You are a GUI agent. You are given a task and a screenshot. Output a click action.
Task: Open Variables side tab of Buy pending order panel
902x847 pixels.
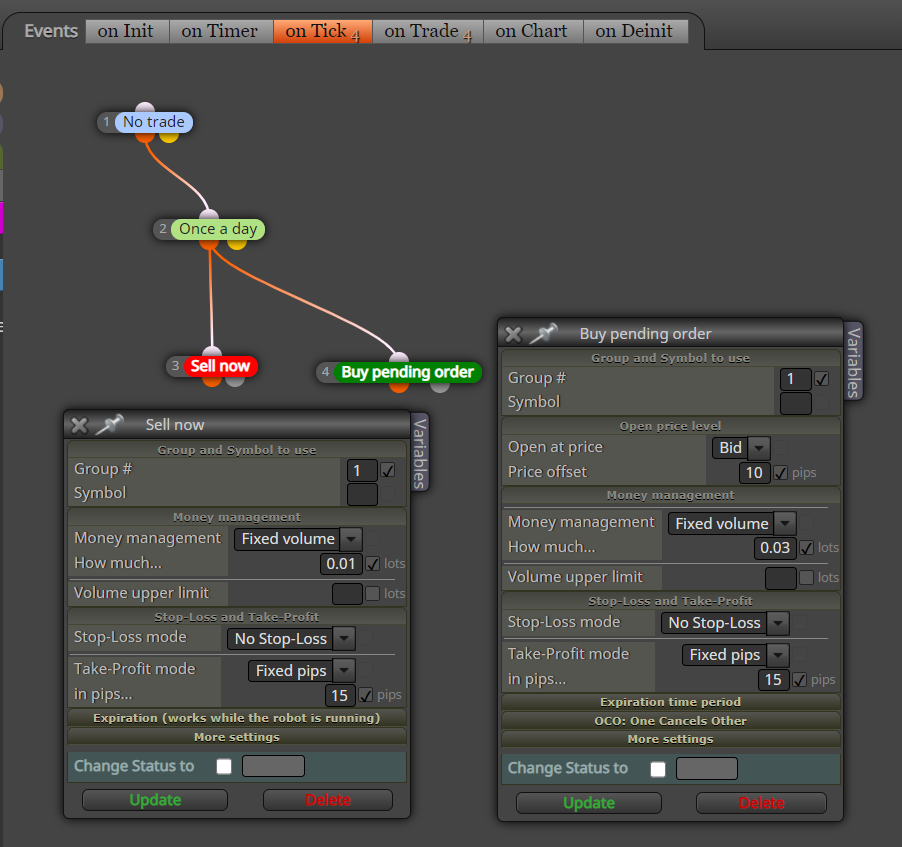pos(854,361)
